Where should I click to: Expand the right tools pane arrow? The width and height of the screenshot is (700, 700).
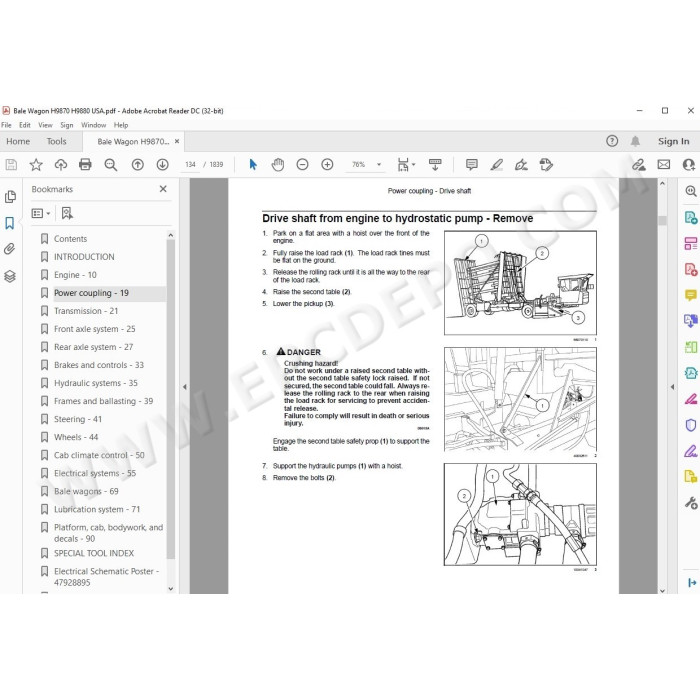(x=672, y=387)
